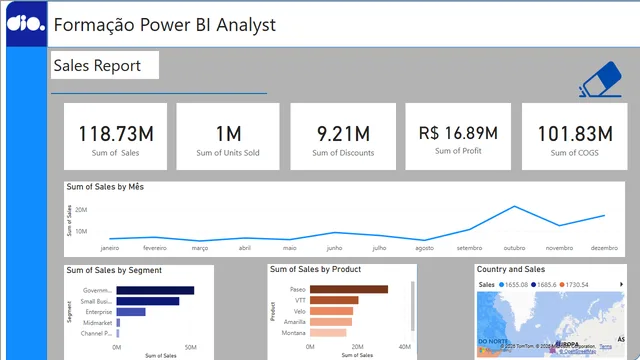Viewport: 640px width, 360px height.
Task: Click the setembro axis label
Action: tap(469, 248)
